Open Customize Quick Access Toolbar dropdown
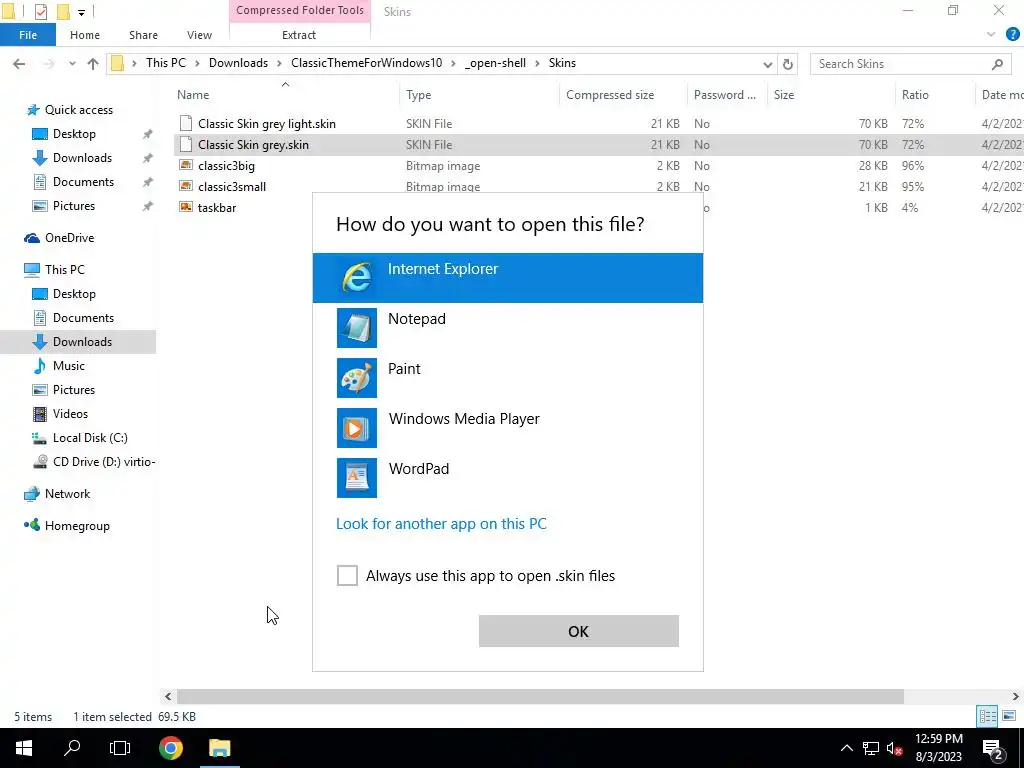 (x=81, y=12)
